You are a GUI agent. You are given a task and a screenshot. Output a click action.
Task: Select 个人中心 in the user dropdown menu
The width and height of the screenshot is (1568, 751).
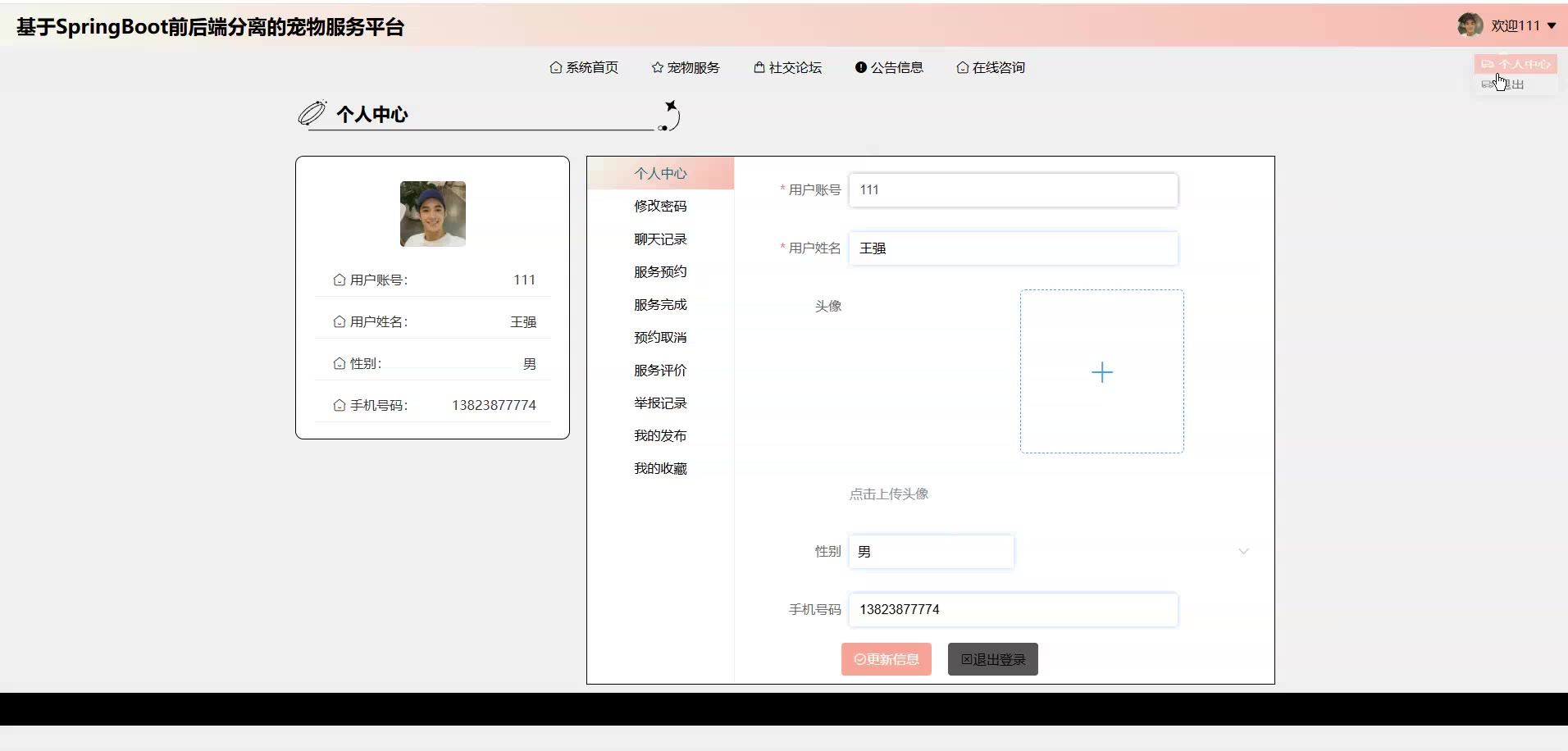pos(1516,64)
